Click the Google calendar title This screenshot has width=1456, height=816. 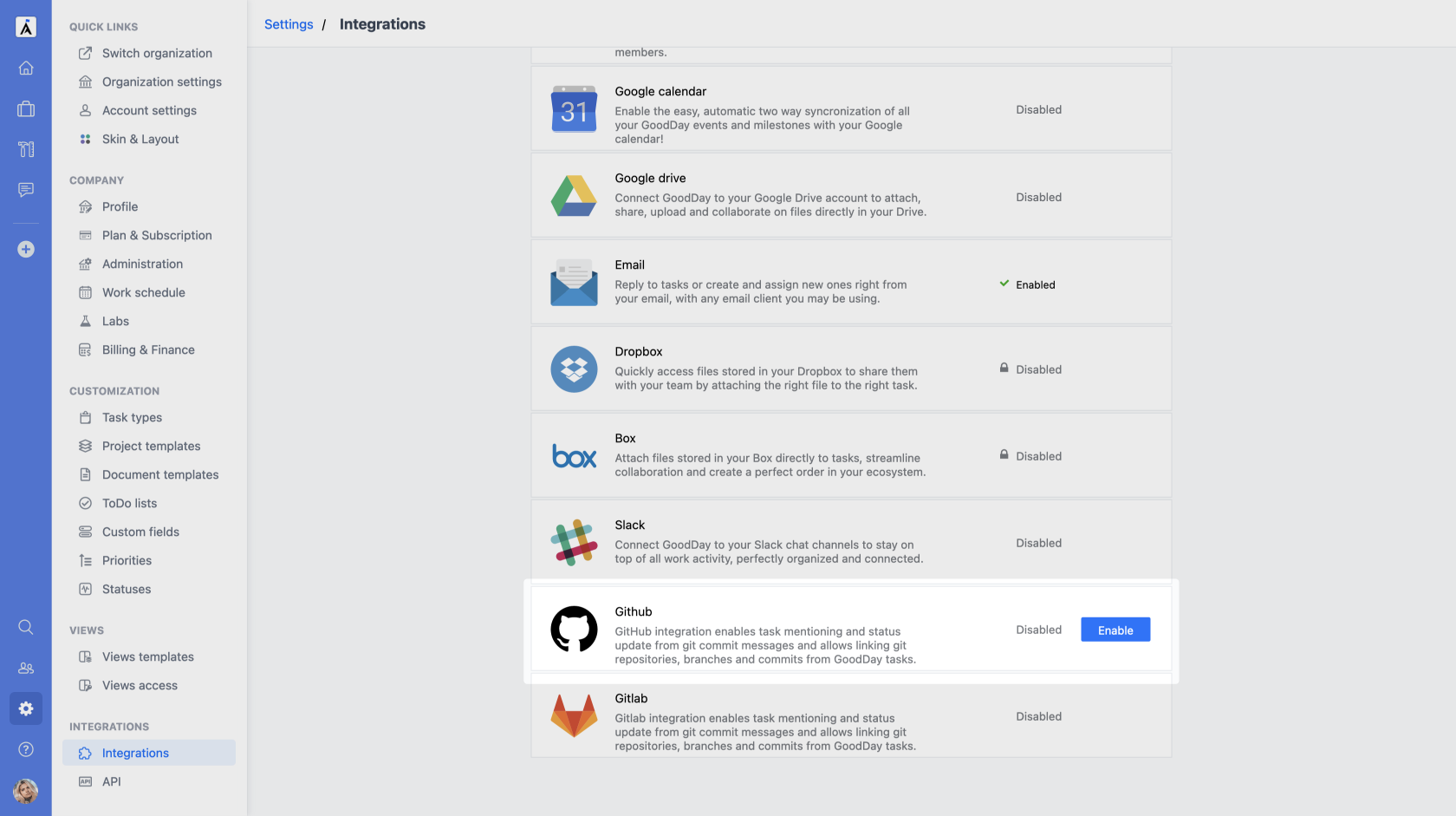pos(660,91)
